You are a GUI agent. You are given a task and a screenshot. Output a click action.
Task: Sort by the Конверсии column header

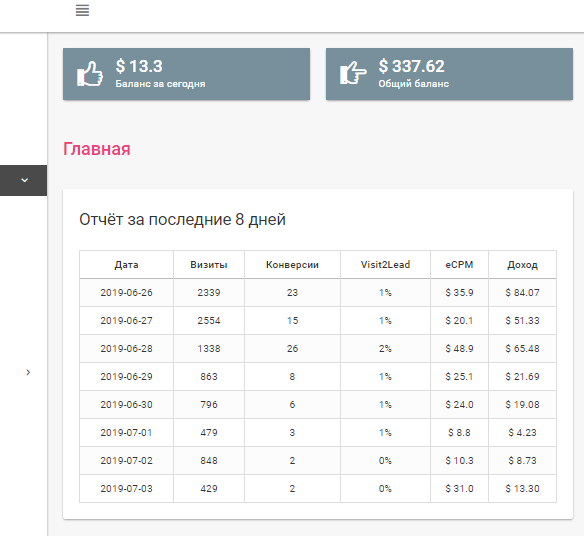tap(292, 265)
